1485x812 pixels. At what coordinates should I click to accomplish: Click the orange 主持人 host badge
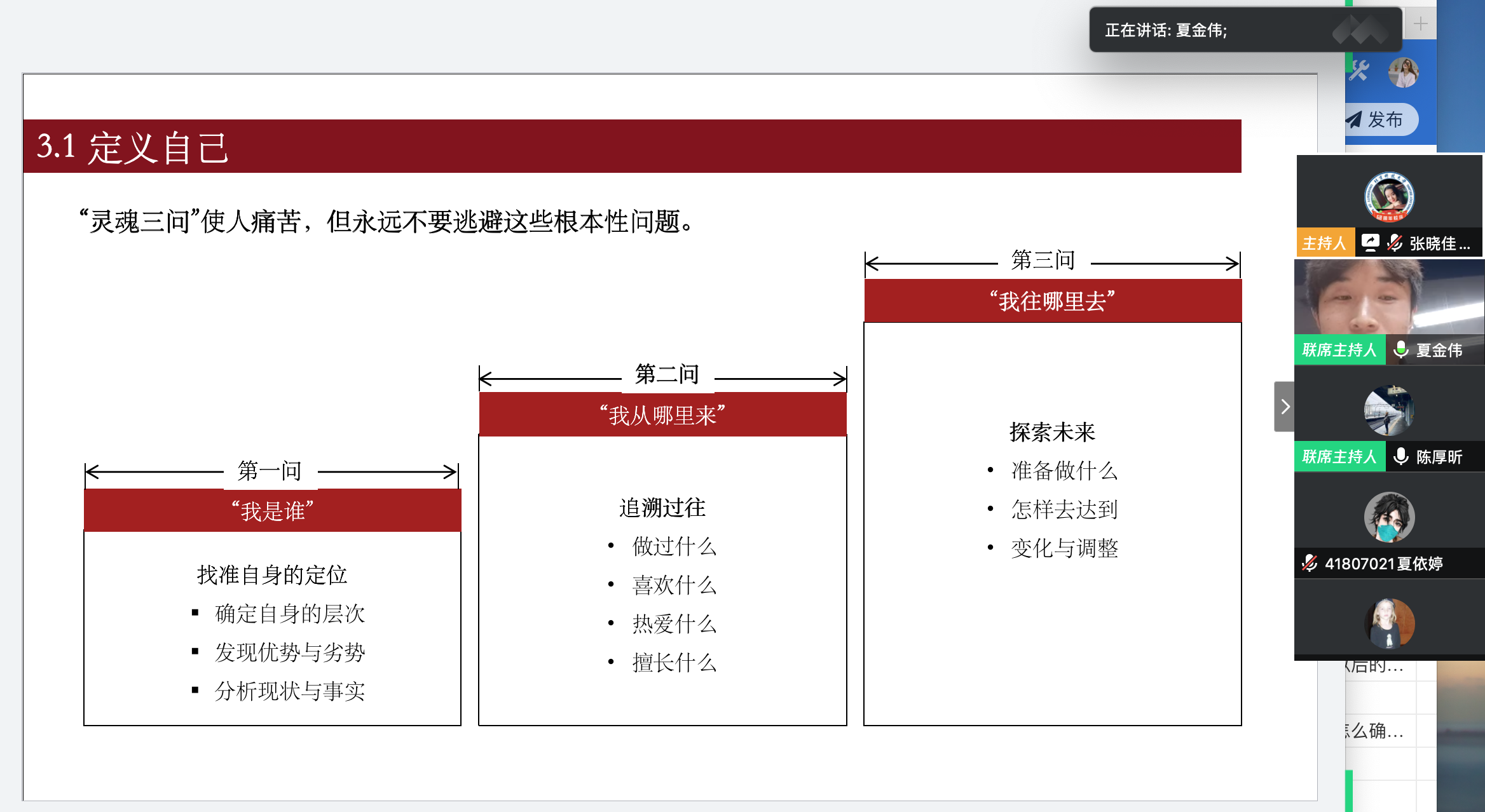click(1325, 243)
